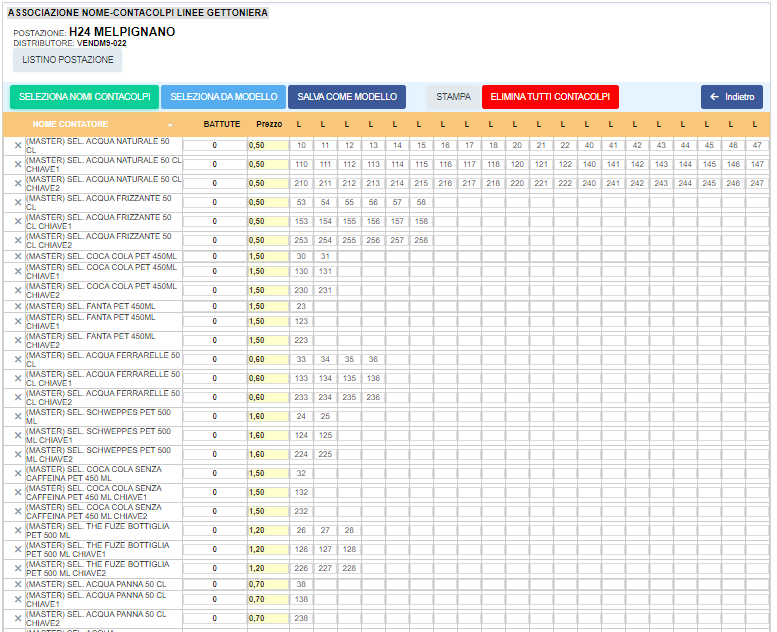Screen dimensions: 777x632
Task: Remove ACQUA FRIZZANTE 50 CL CHIAVE2 row
Action: coord(18,240)
